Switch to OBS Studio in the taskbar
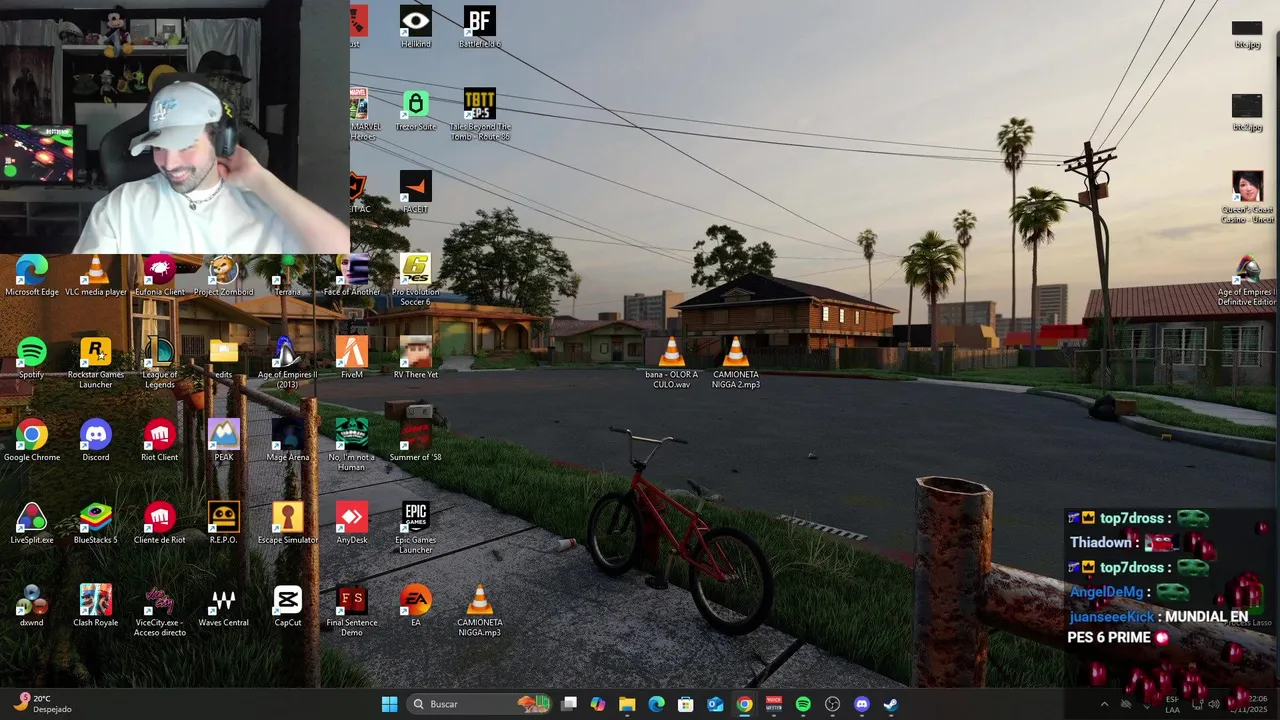This screenshot has width=1280, height=720. click(832, 704)
